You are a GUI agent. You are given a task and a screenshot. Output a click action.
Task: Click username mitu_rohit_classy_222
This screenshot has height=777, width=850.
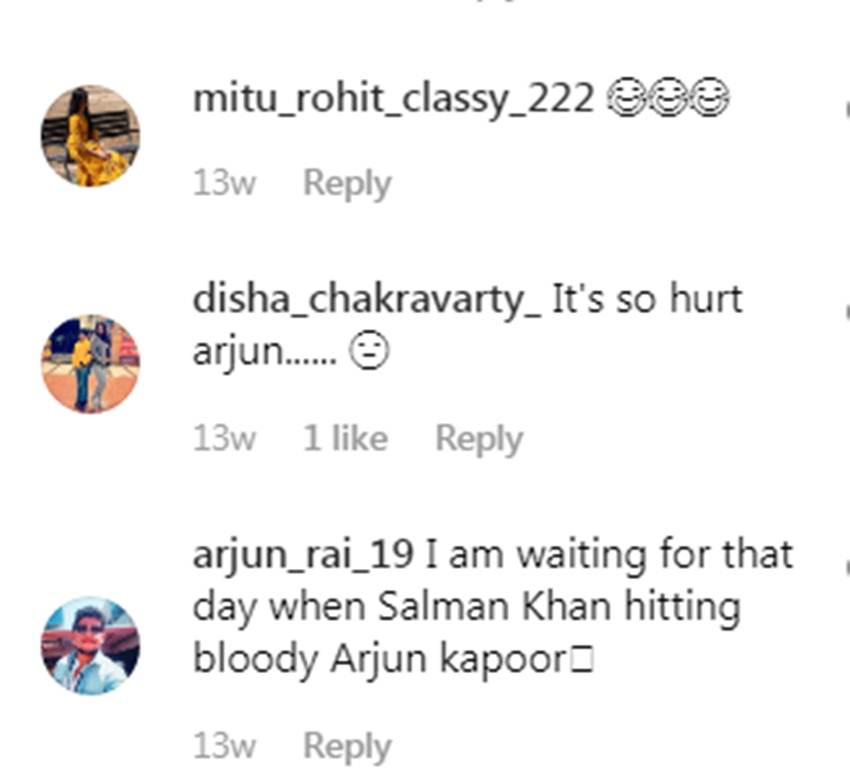click(394, 100)
